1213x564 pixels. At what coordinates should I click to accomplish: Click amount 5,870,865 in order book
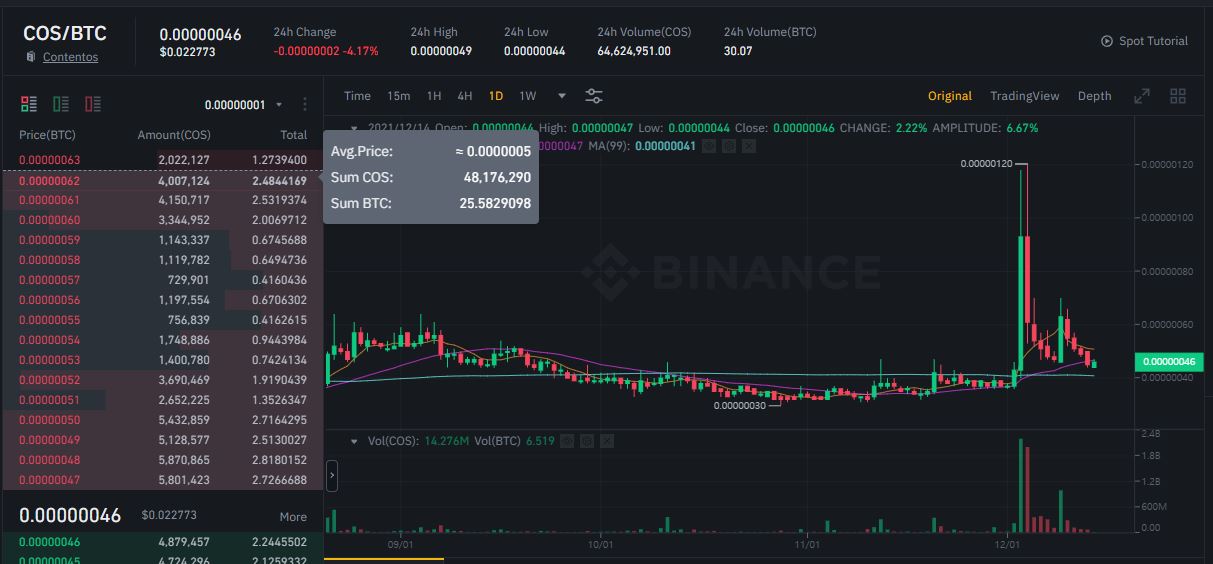[x=184, y=460]
